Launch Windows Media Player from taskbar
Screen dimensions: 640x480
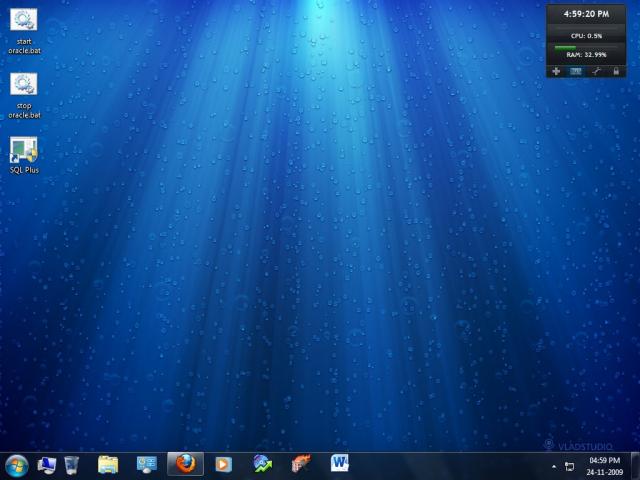(223, 464)
